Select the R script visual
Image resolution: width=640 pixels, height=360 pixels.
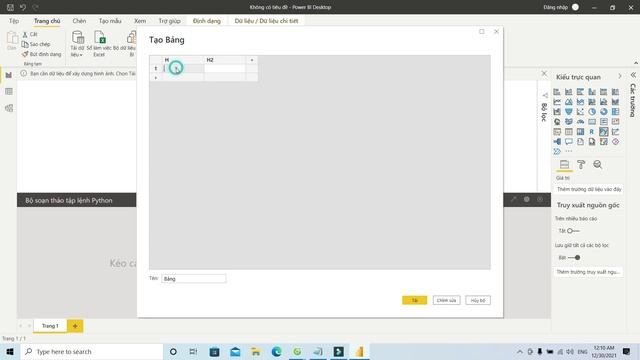point(592,131)
